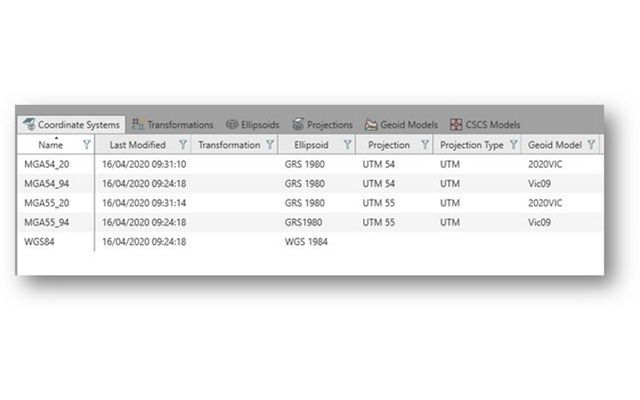640x400 pixels.
Task: Open the Transformation column filter
Action: [270, 145]
